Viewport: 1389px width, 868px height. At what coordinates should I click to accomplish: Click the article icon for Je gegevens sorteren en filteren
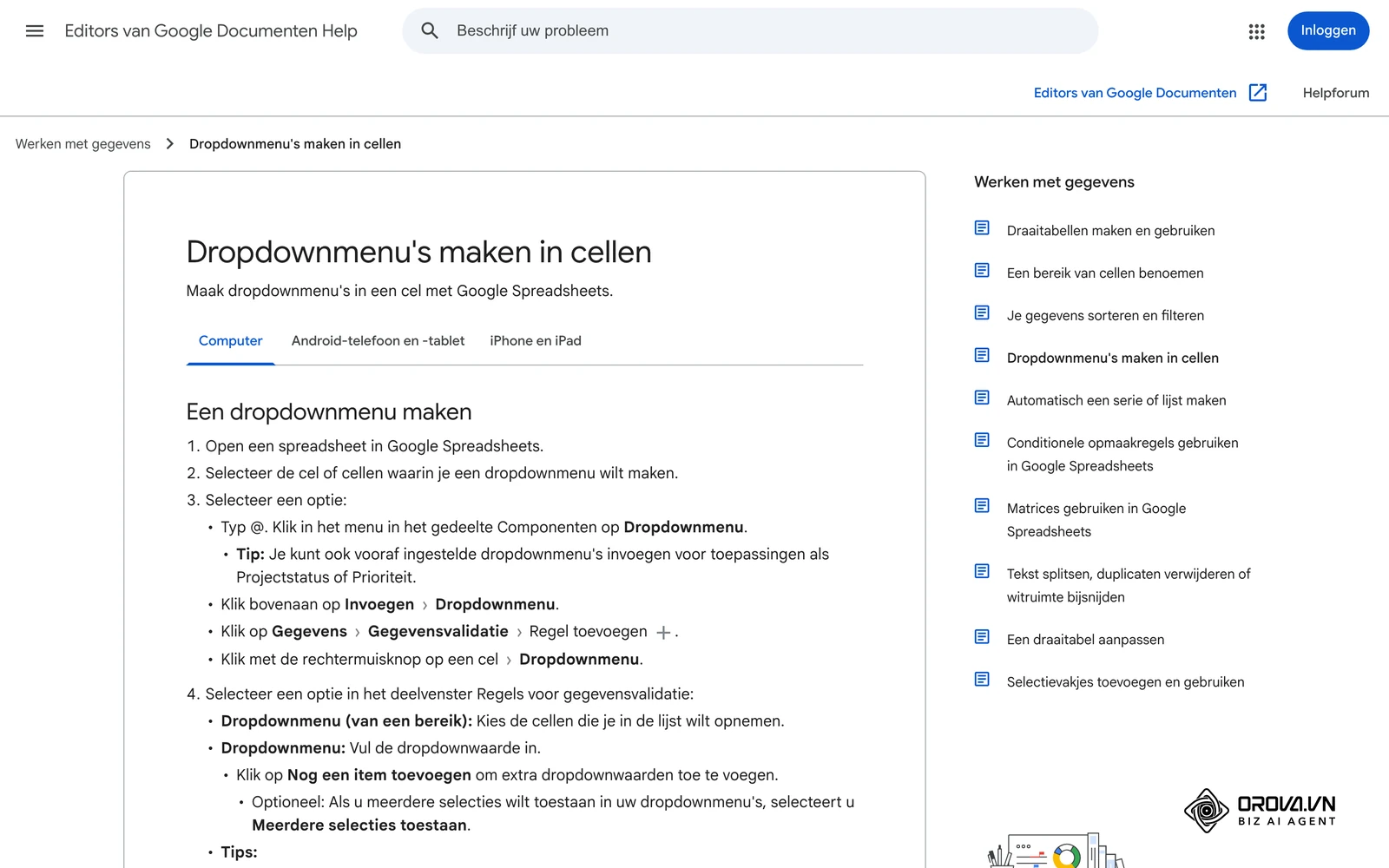(982, 313)
